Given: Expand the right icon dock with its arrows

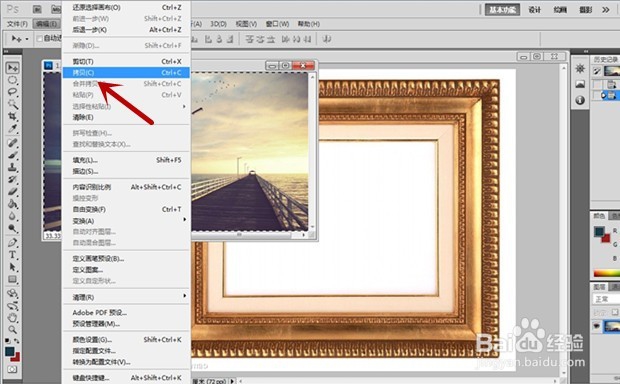Looking at the screenshot, I should [x=586, y=51].
